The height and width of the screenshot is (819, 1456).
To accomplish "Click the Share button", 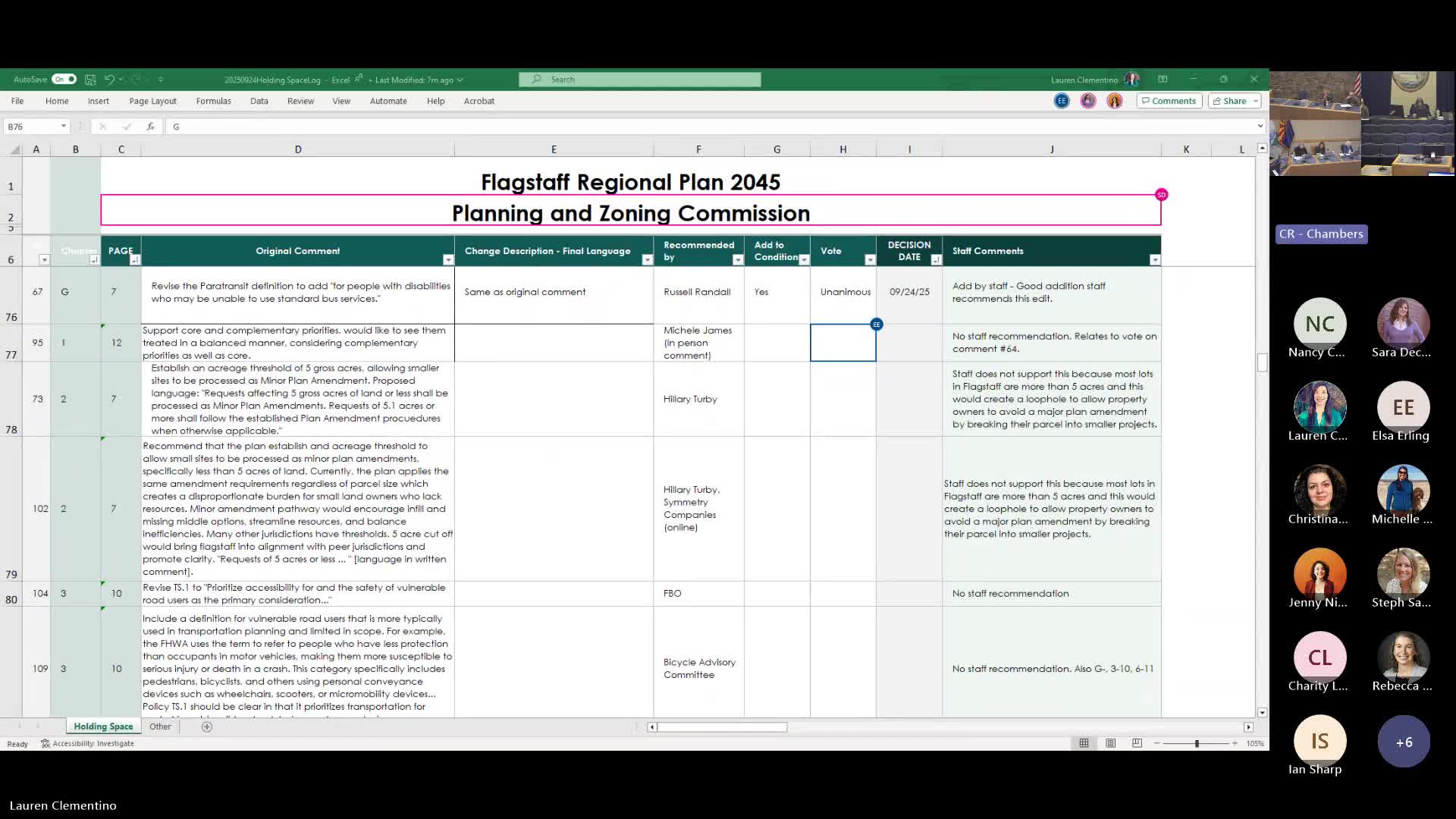I will tap(1229, 101).
